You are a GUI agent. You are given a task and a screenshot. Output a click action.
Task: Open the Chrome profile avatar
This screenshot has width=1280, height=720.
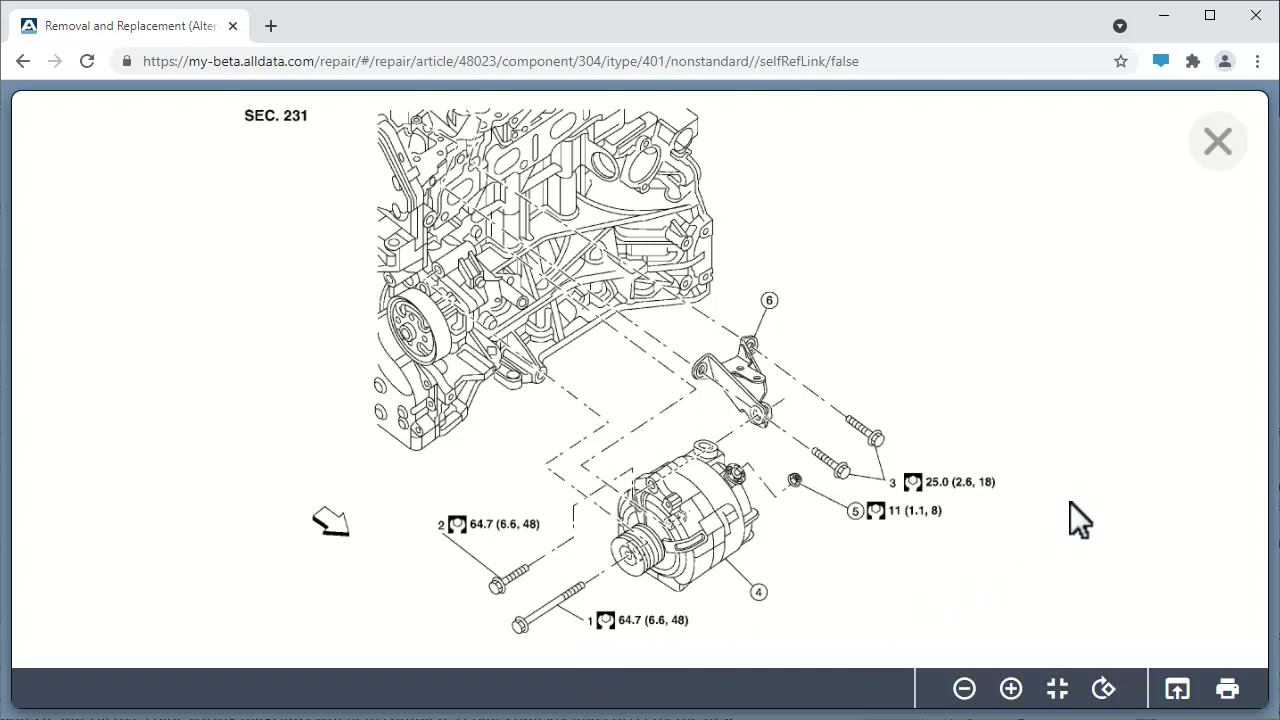point(1225,61)
